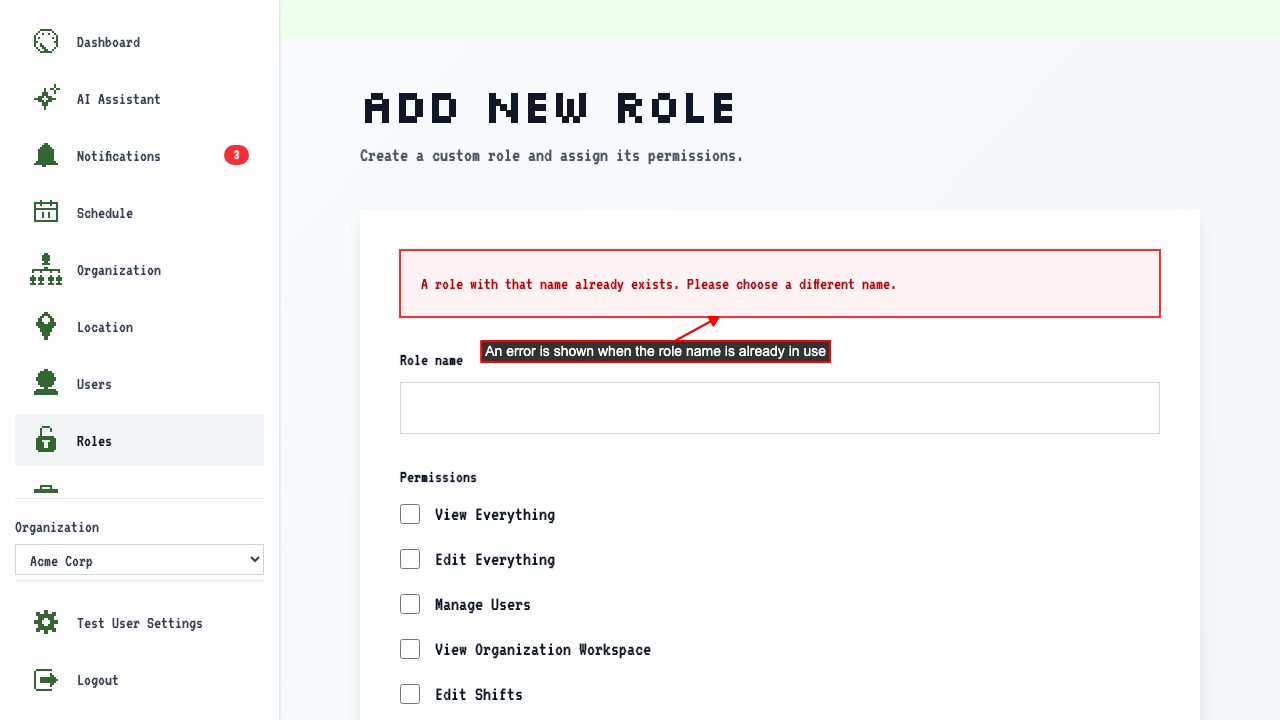Image resolution: width=1280 pixels, height=720 pixels.
Task: Toggle View Organization Workspace checkbox
Action: [x=410, y=649]
